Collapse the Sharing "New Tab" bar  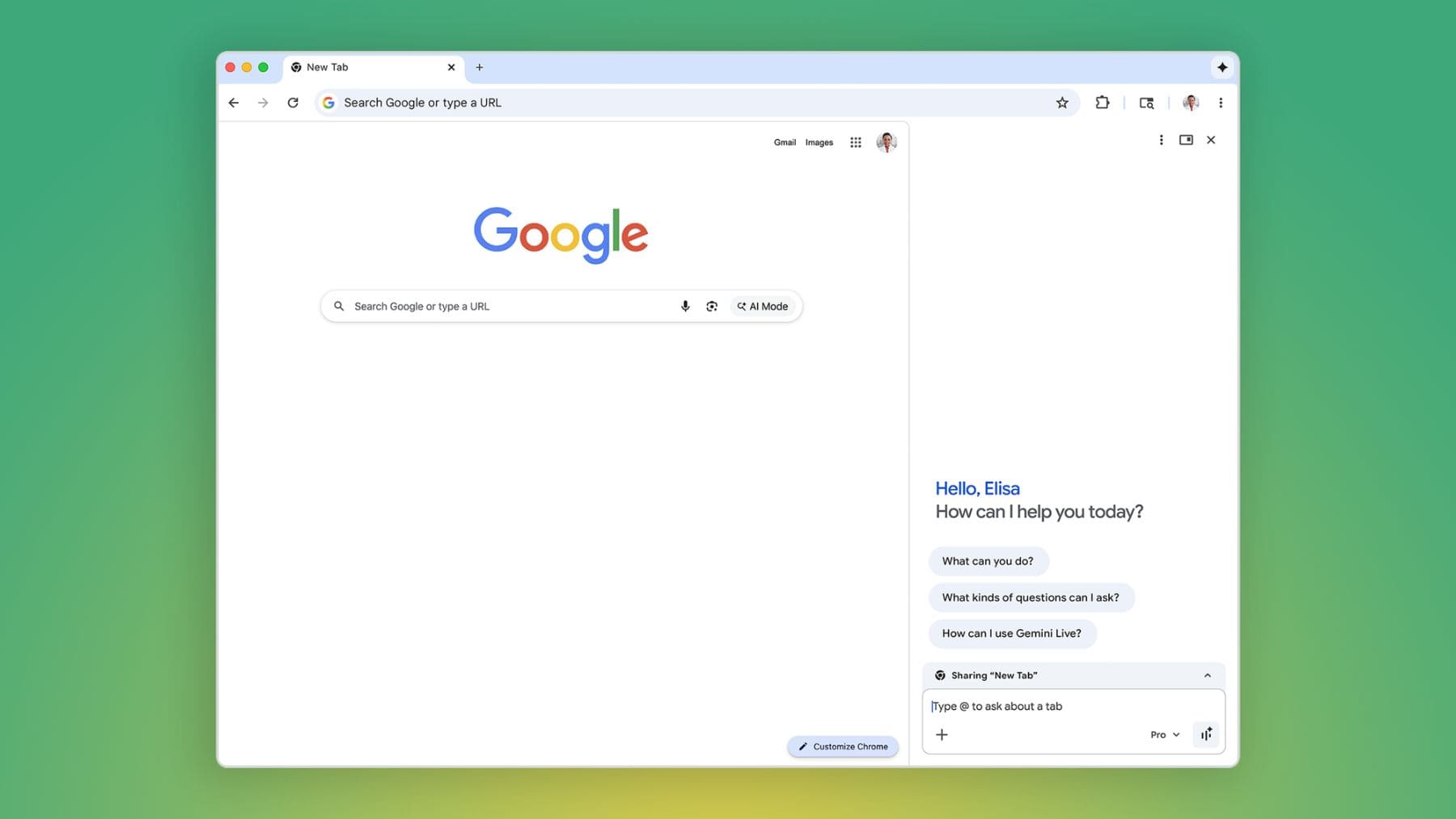tap(1207, 675)
